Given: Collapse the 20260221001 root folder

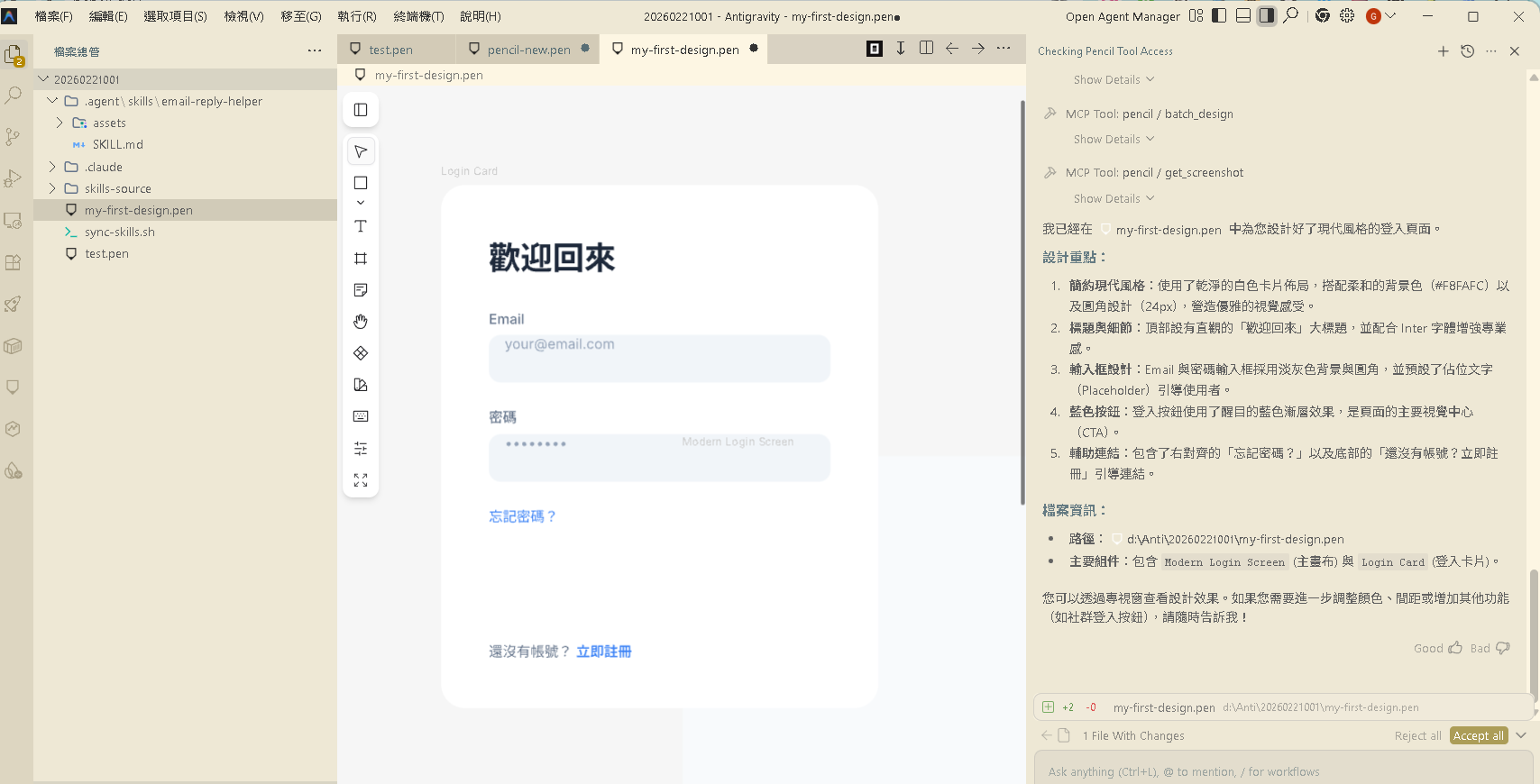Looking at the screenshot, I should coord(42,79).
